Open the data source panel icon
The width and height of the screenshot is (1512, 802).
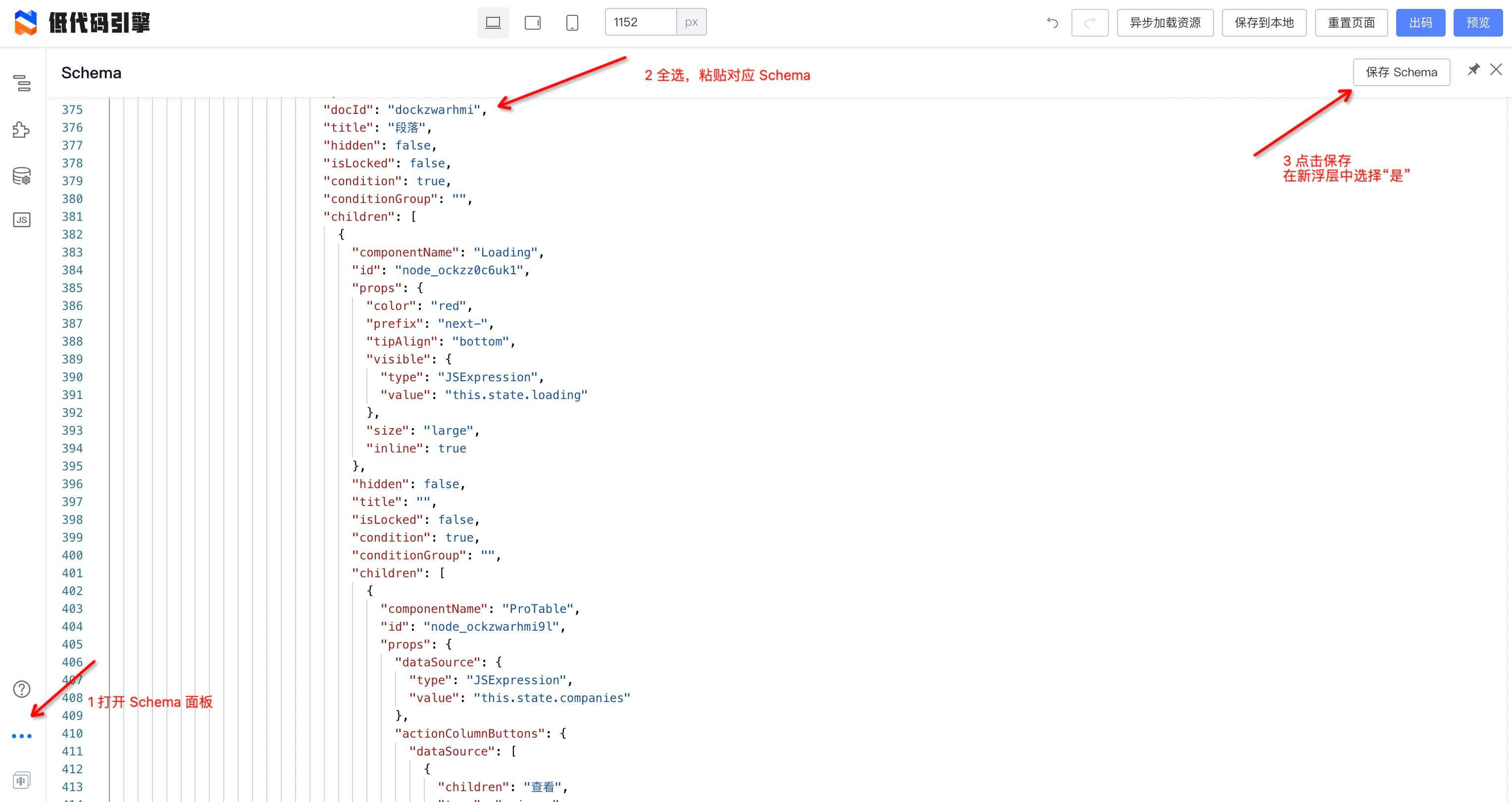22,176
